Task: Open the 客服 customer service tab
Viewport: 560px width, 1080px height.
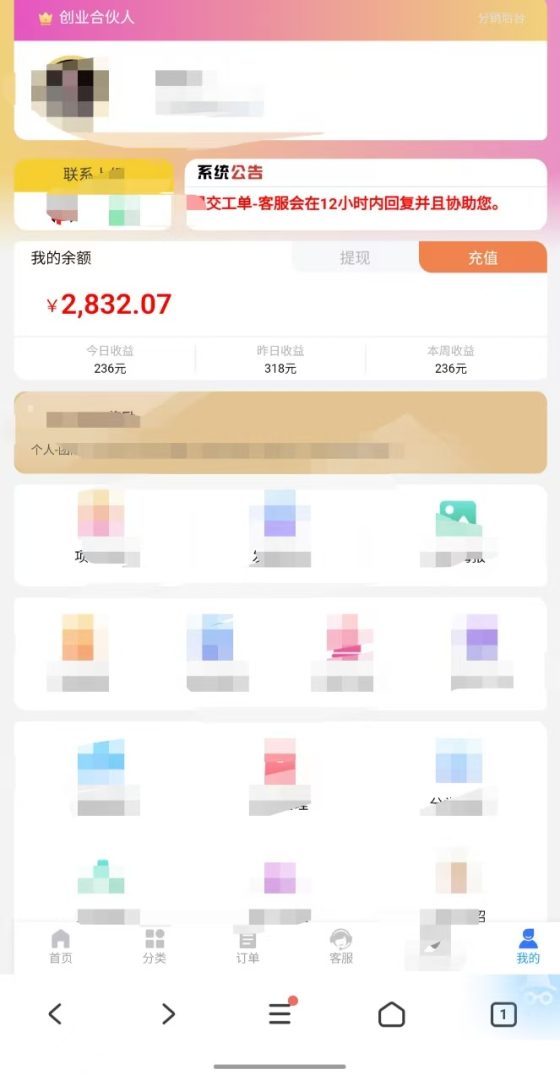Action: tap(341, 946)
